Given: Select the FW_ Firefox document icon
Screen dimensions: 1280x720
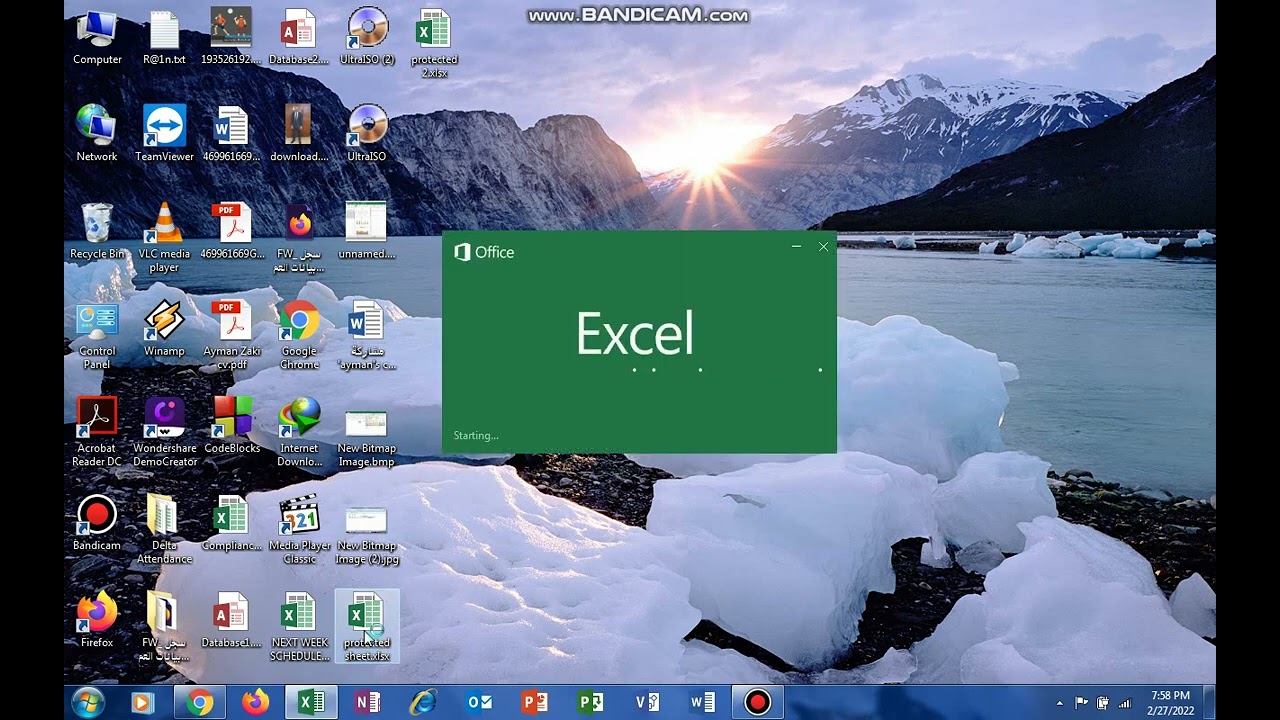Looking at the screenshot, I should pyautogui.click(x=298, y=237).
